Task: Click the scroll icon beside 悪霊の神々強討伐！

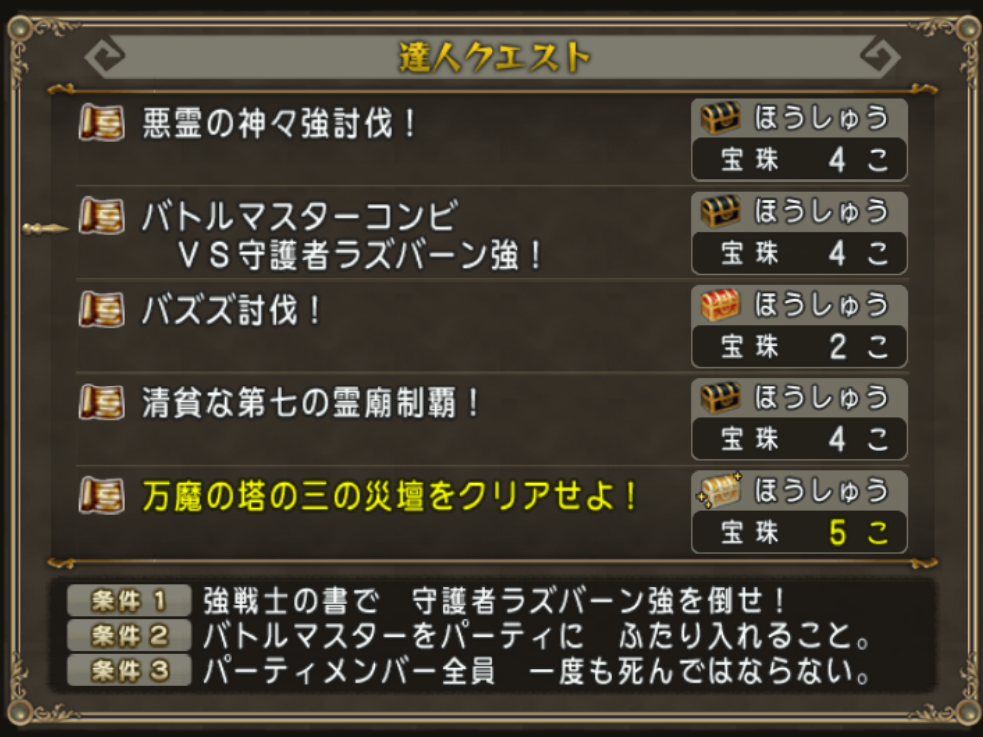Action: coord(102,123)
